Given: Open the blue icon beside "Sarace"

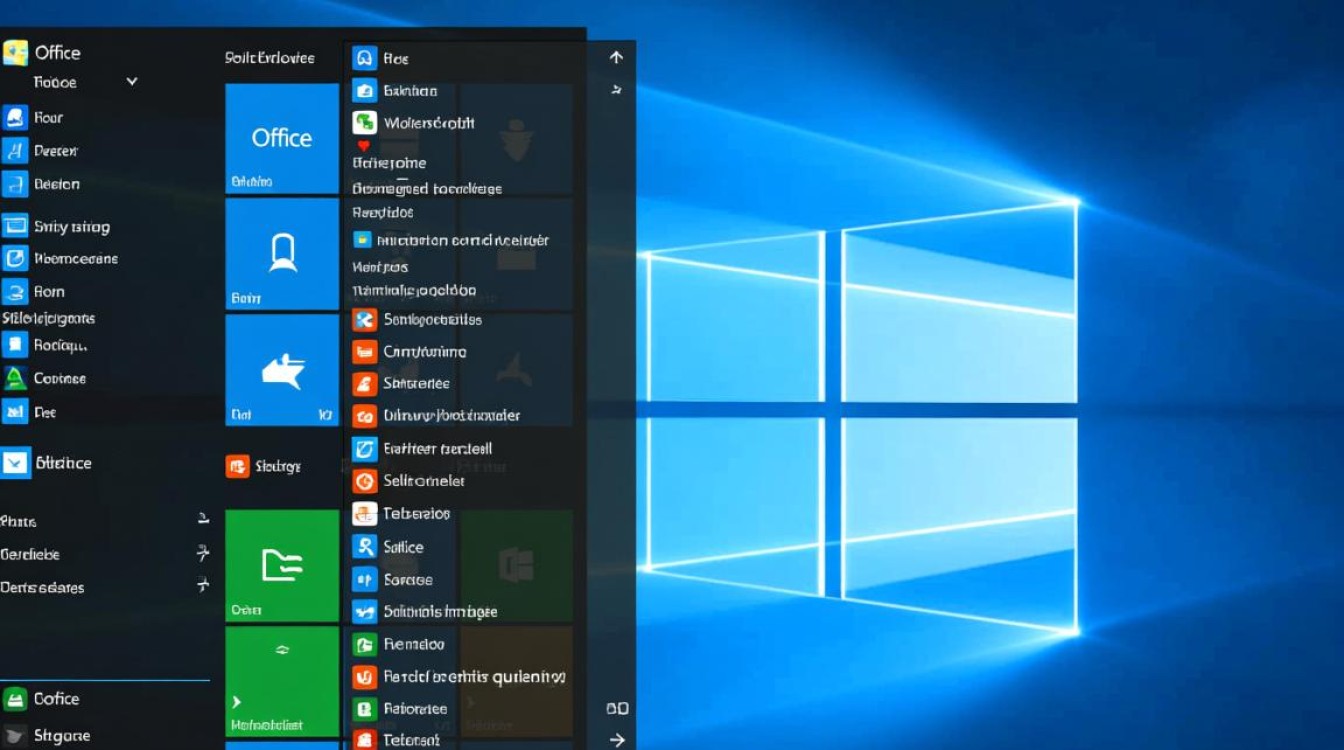Looking at the screenshot, I should point(364,580).
